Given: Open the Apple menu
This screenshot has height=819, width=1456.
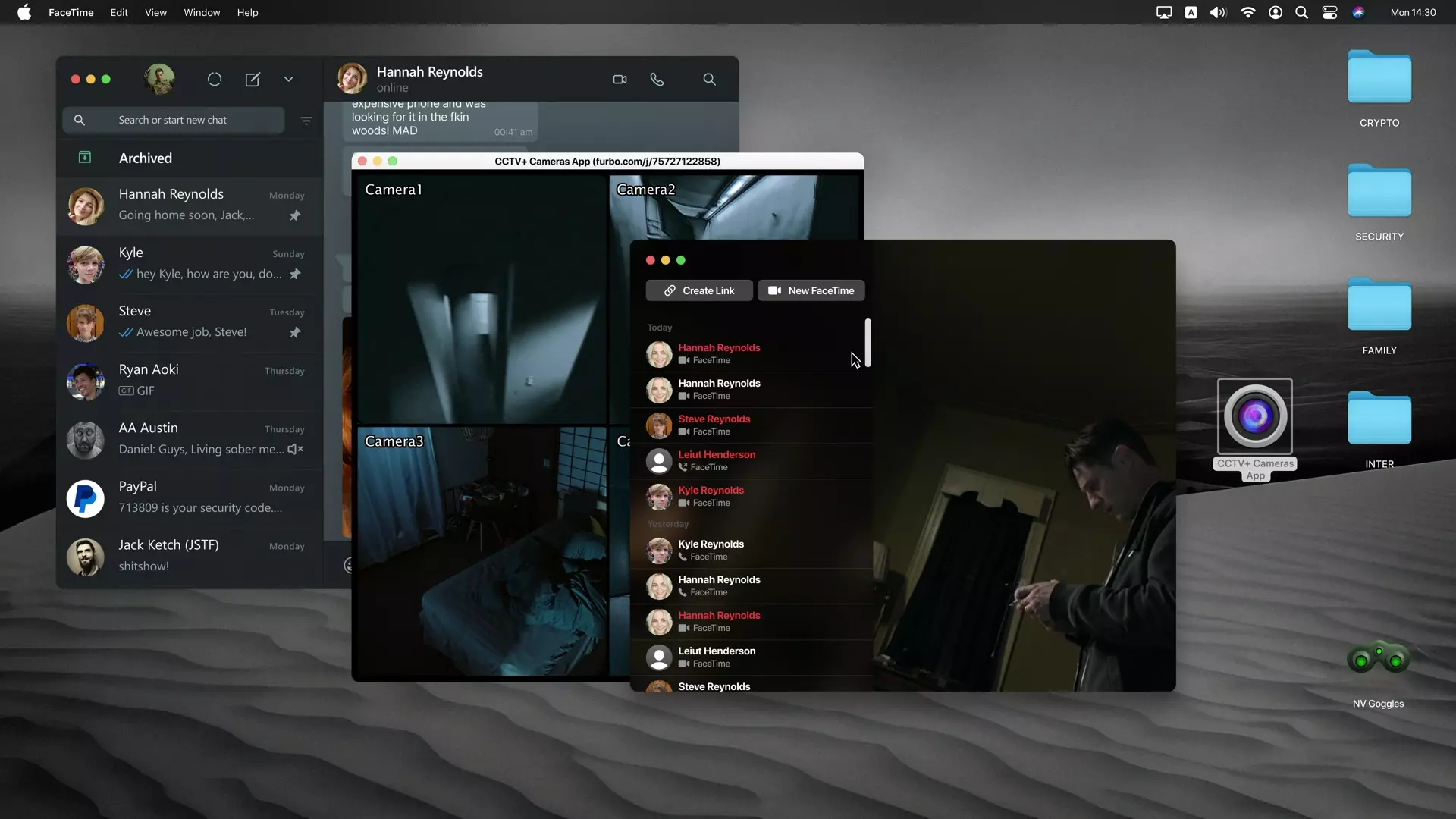Looking at the screenshot, I should 24,12.
